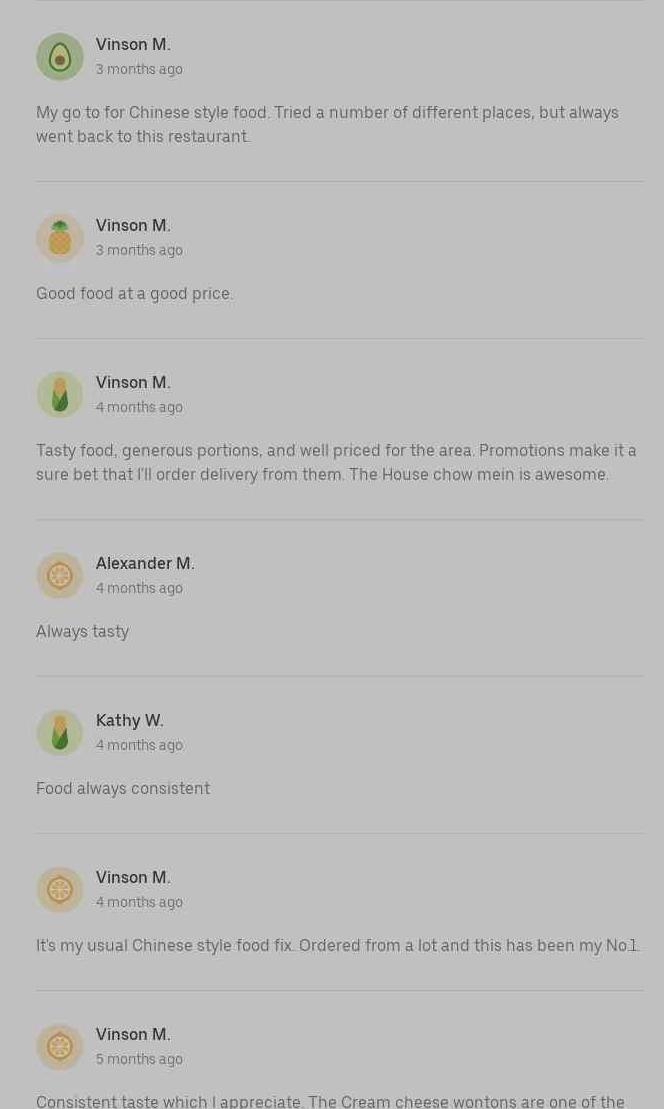
Task: Click the pineapple avatar icon
Action: [60, 238]
